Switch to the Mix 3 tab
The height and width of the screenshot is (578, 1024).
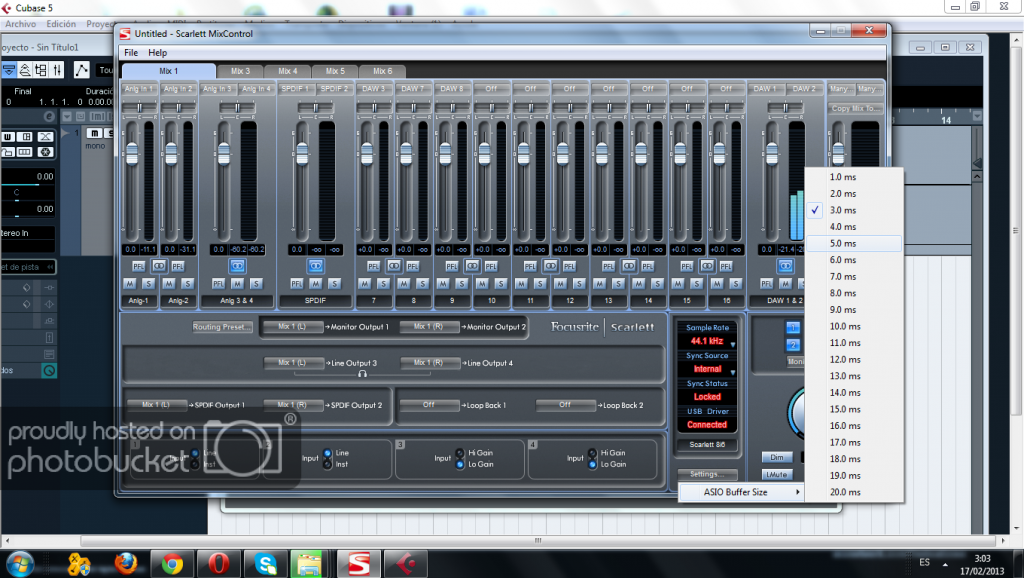(x=240, y=71)
